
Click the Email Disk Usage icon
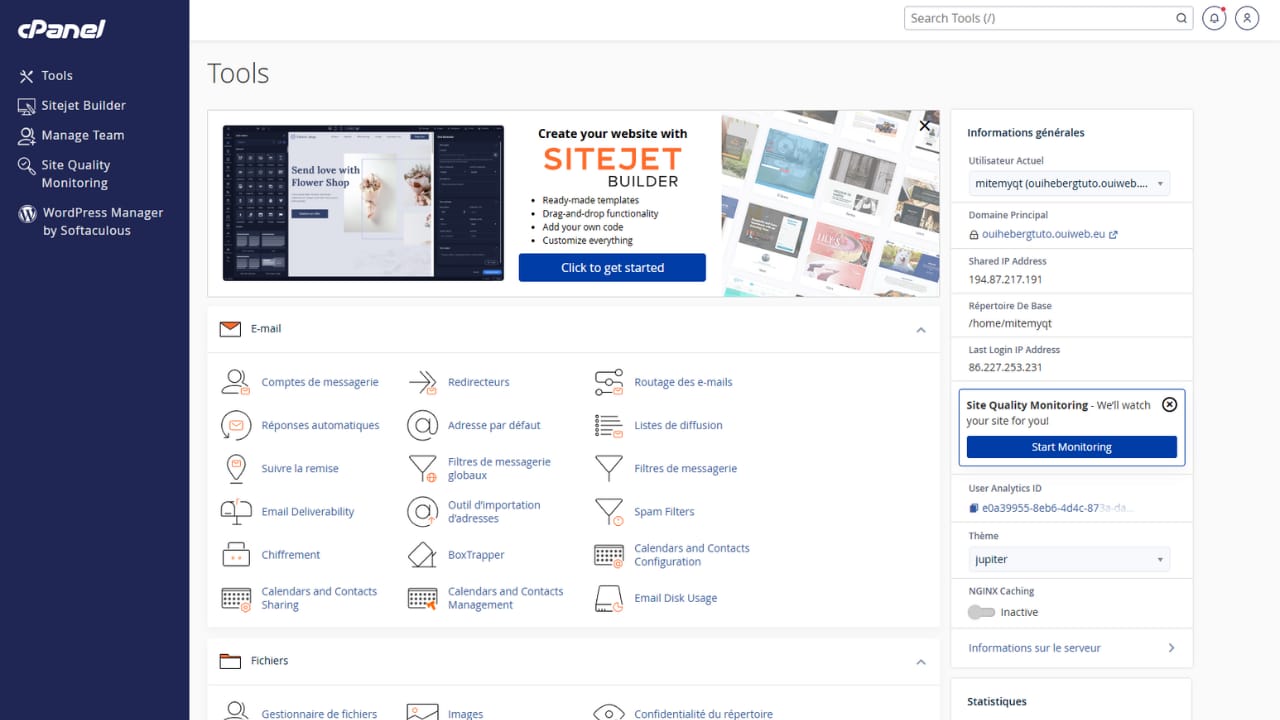(x=608, y=597)
